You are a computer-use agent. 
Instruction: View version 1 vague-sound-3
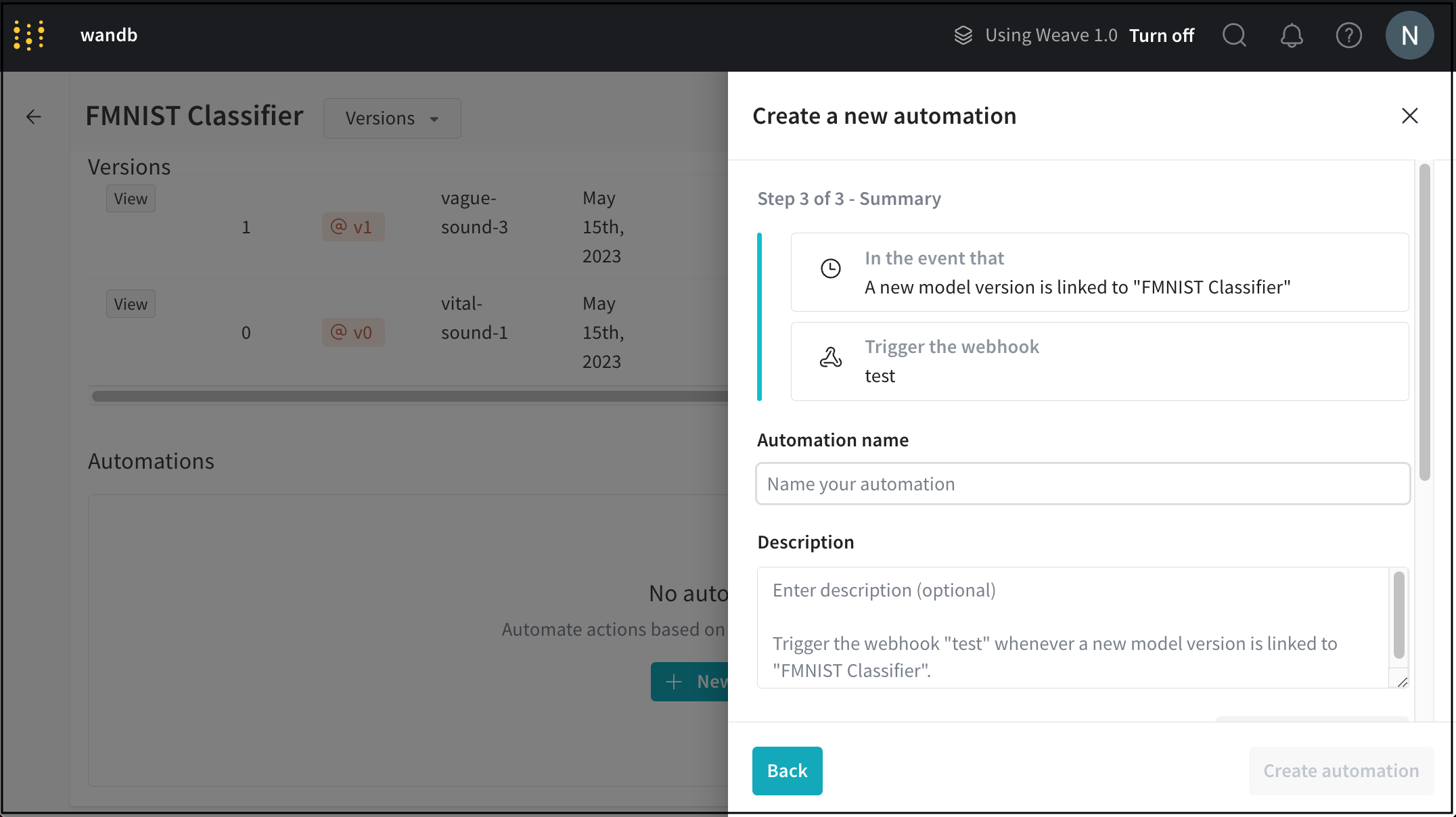[x=131, y=199]
